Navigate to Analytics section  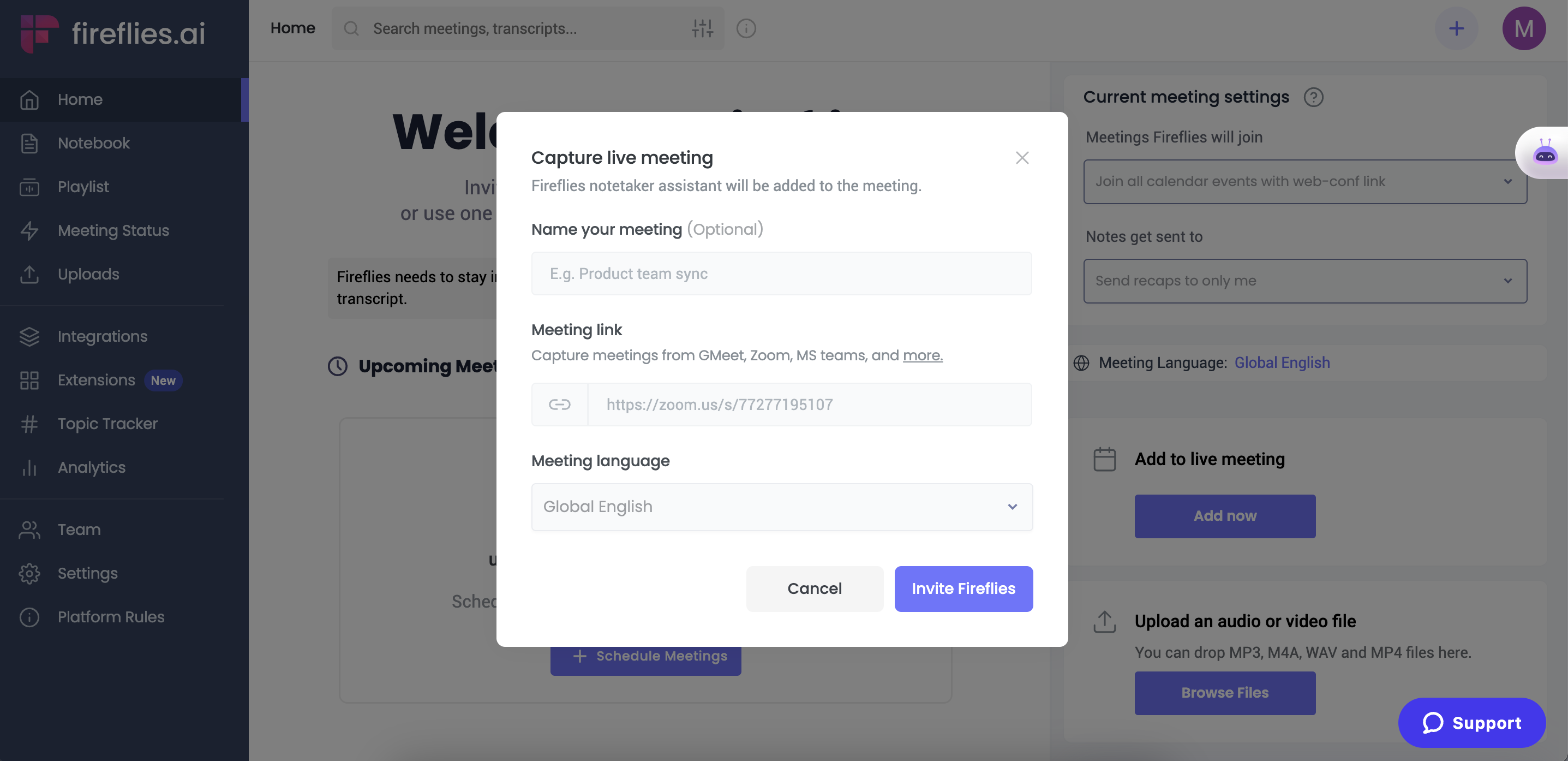pyautogui.click(x=91, y=467)
